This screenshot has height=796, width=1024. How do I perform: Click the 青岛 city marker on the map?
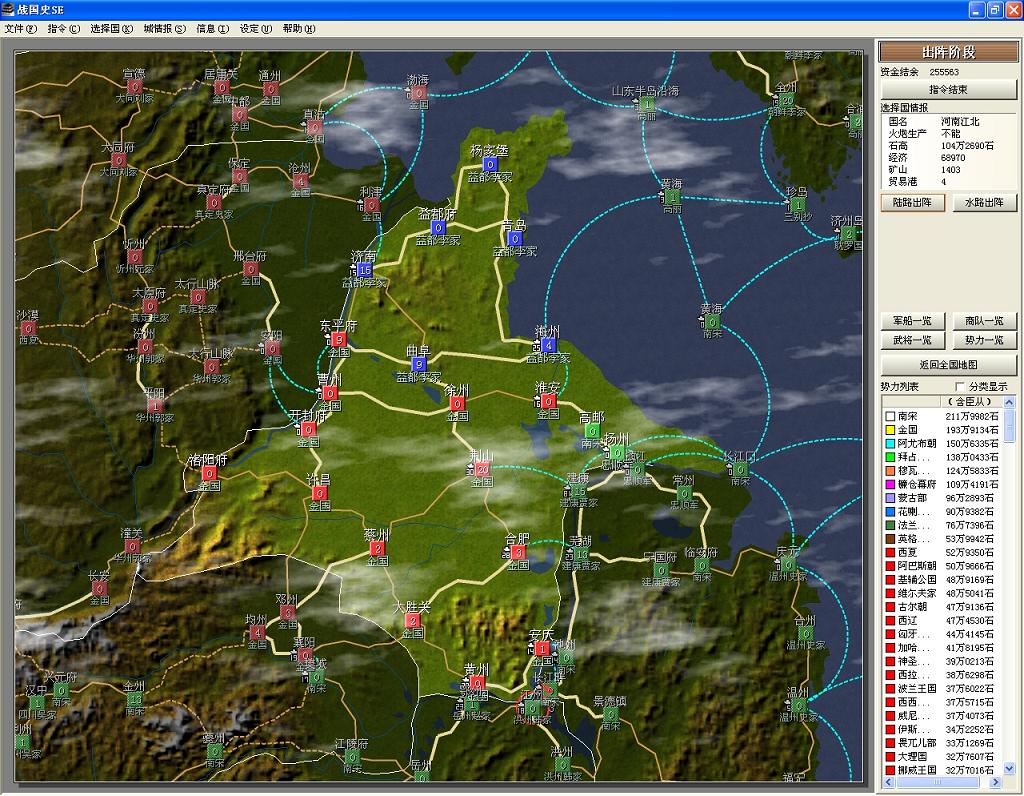pyautogui.click(x=514, y=238)
